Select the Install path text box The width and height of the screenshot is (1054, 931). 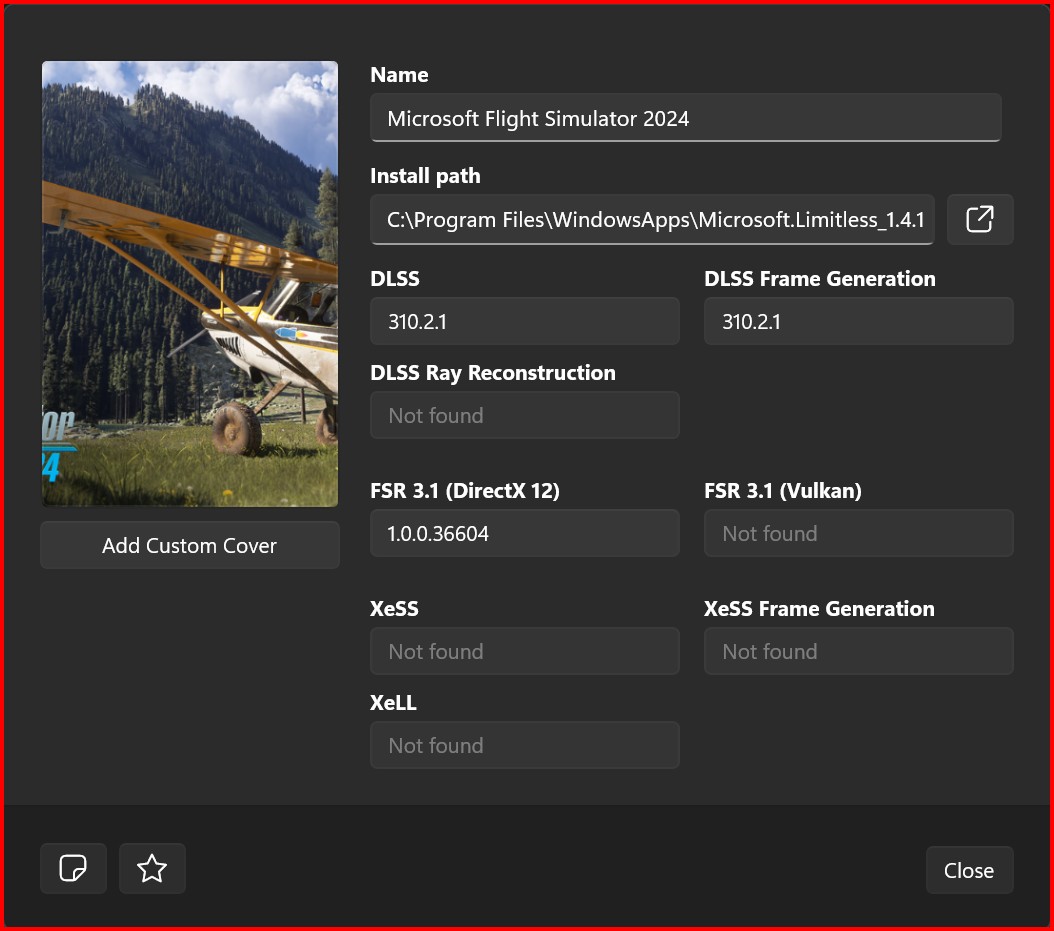tap(652, 219)
